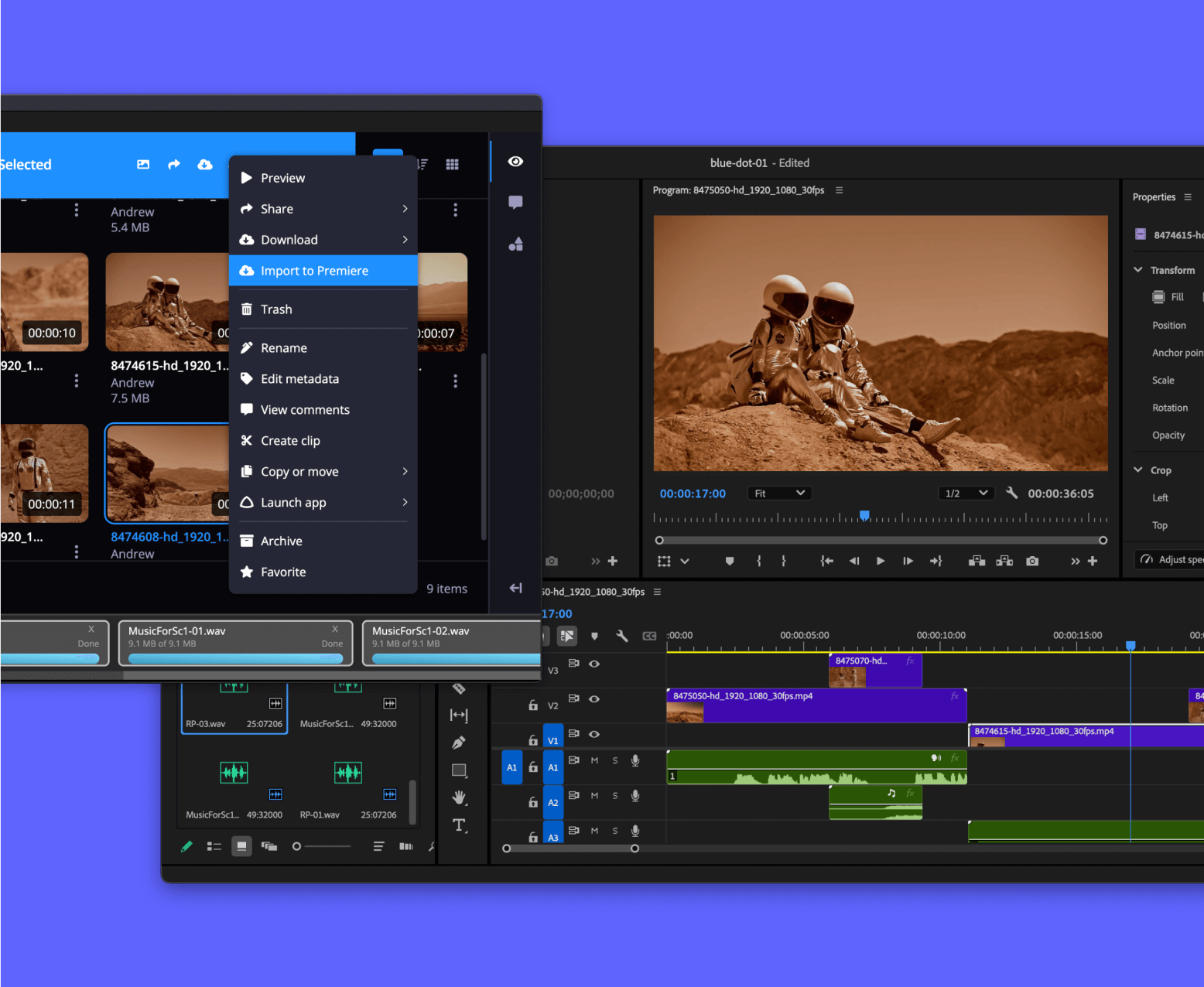
Task: Step forward one frame in Program Monitor
Action: click(908, 561)
